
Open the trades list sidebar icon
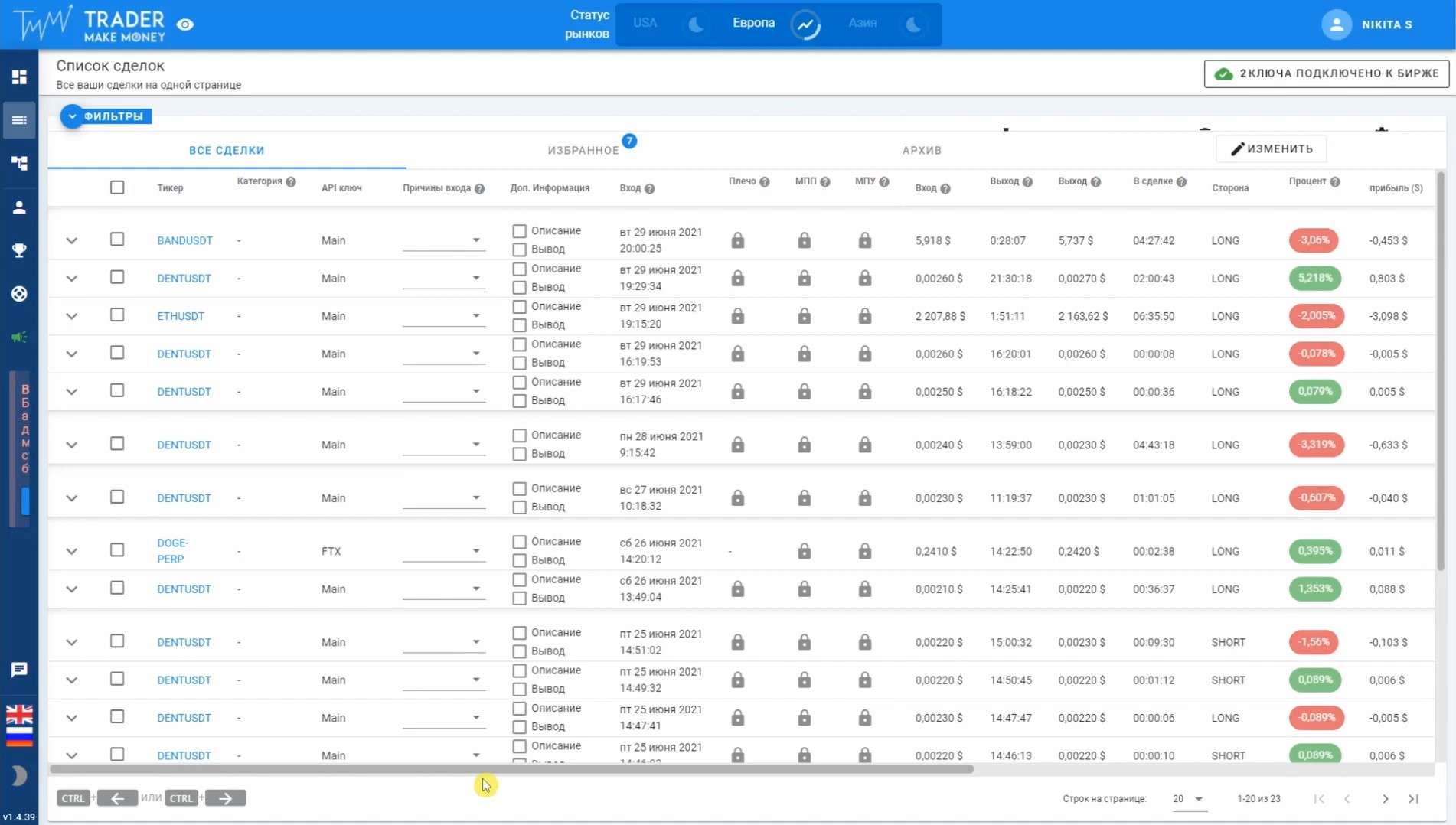[19, 120]
